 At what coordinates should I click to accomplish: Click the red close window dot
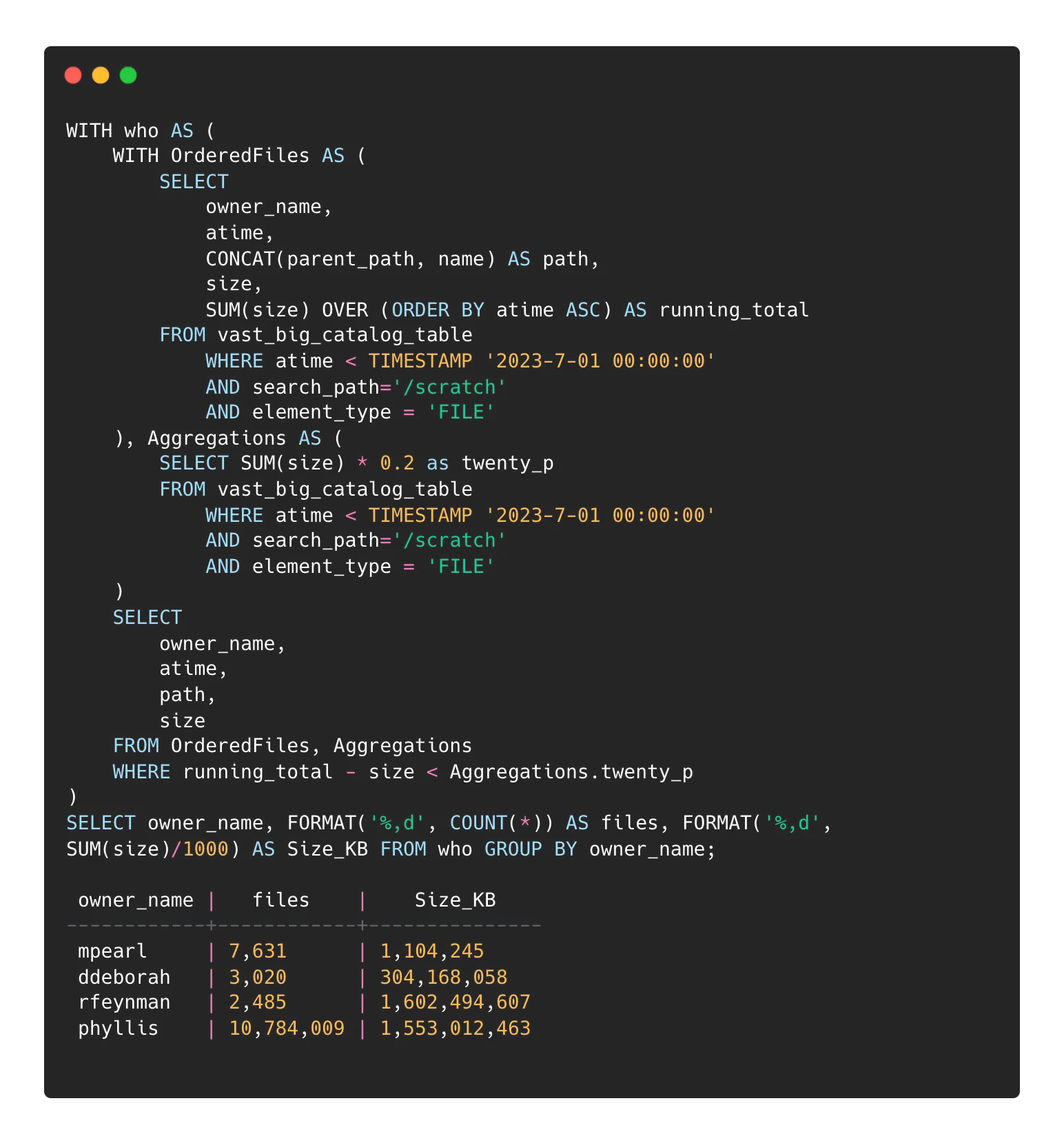point(73,75)
